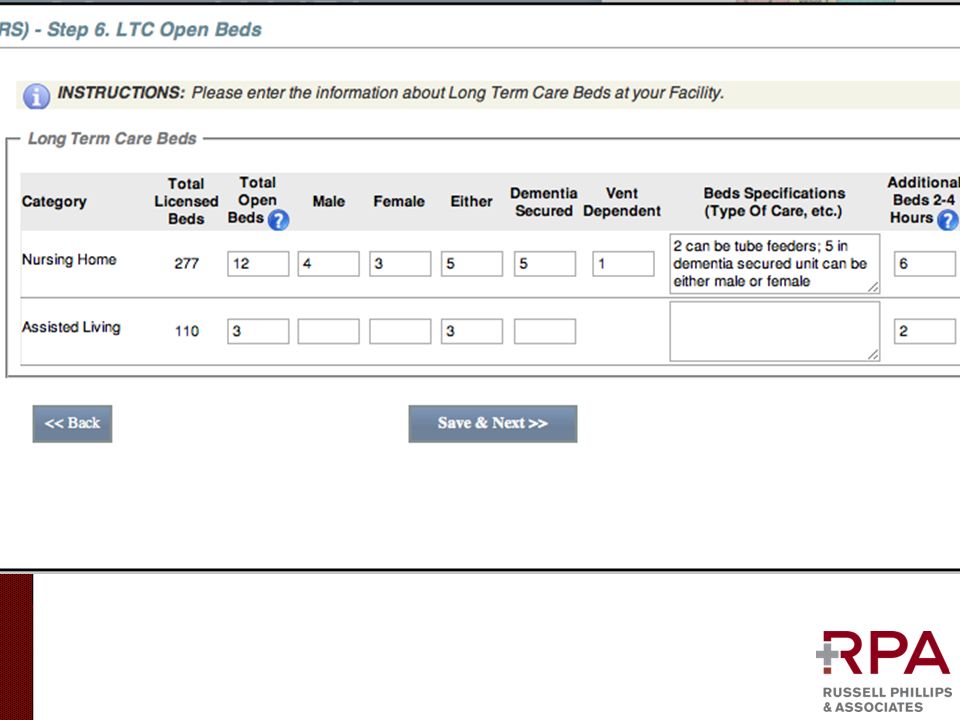Select Assisted Living Total Open Beds field
The image size is (960, 720).
258,331
